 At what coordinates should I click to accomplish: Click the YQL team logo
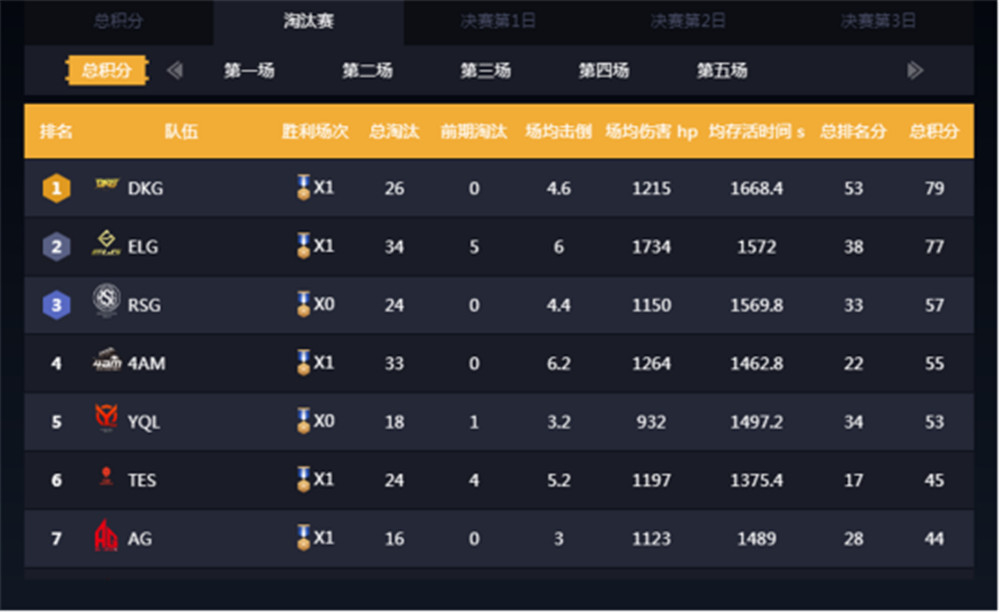(x=106, y=419)
